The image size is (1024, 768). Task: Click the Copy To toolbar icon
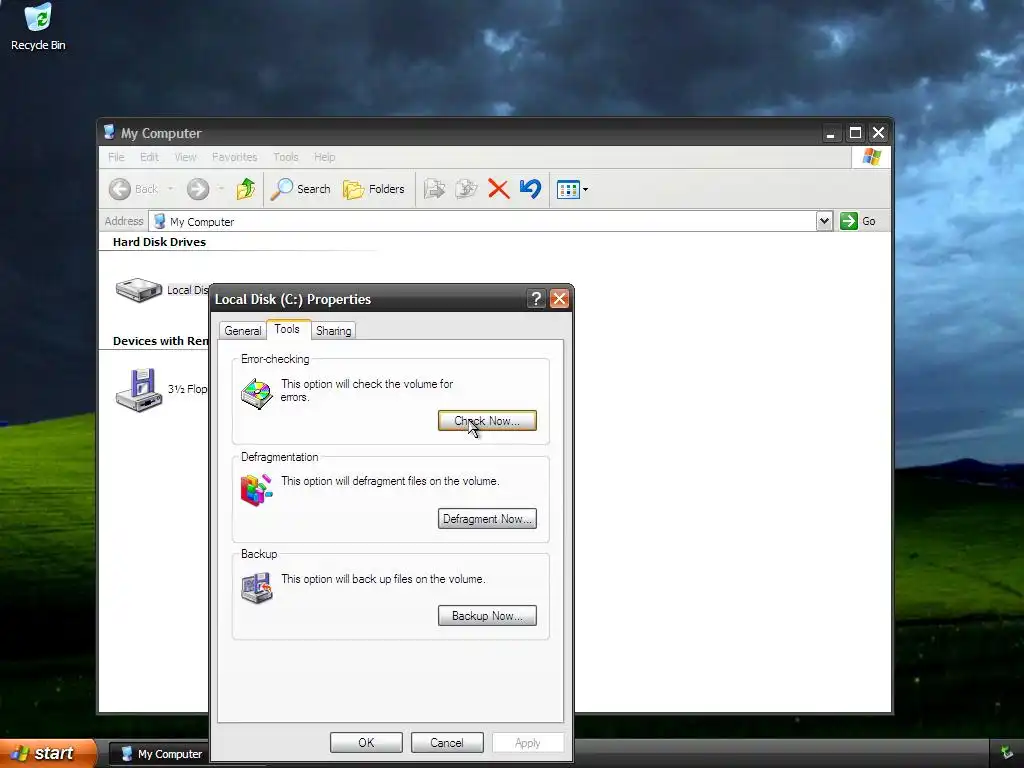pyautogui.click(x=466, y=189)
